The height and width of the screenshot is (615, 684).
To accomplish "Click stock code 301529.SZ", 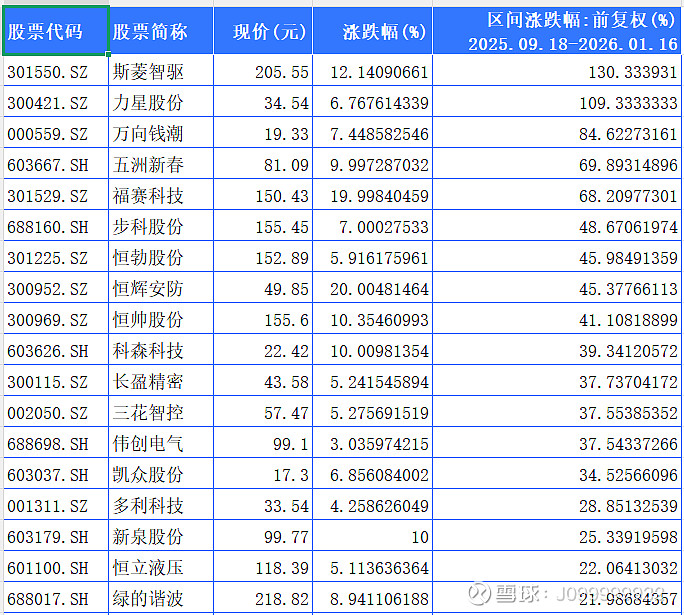I will pos(48,196).
